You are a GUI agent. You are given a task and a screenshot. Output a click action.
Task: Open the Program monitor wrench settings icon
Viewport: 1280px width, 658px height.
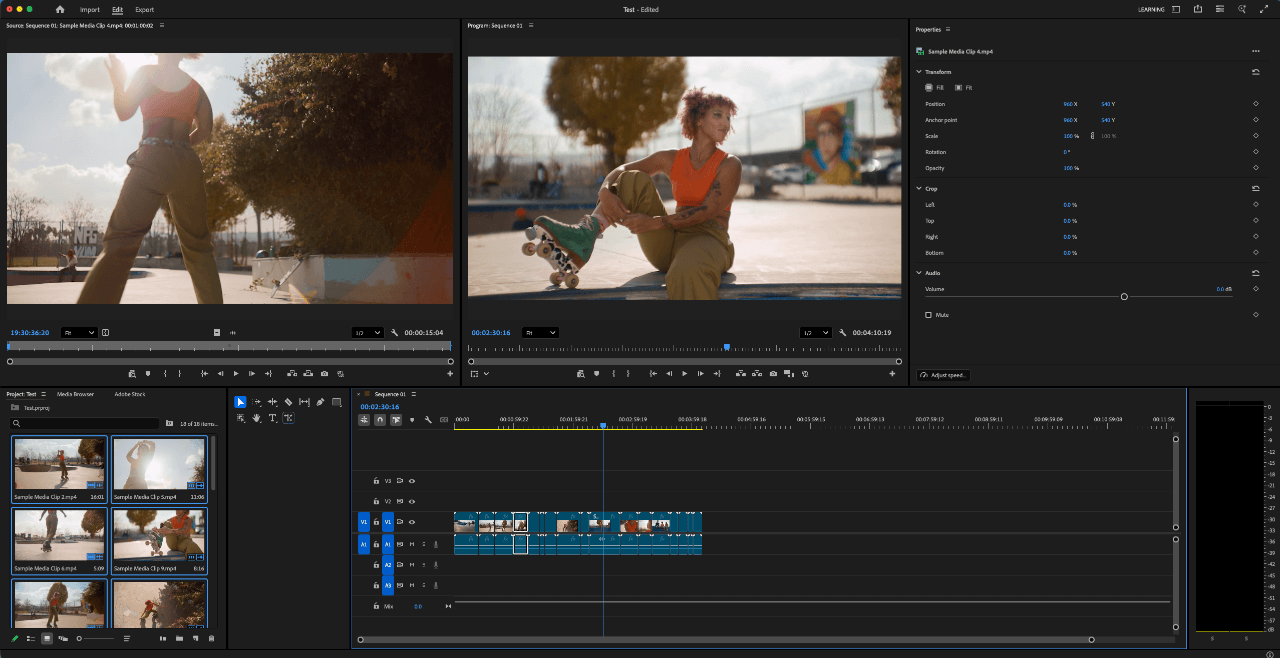[x=842, y=332]
